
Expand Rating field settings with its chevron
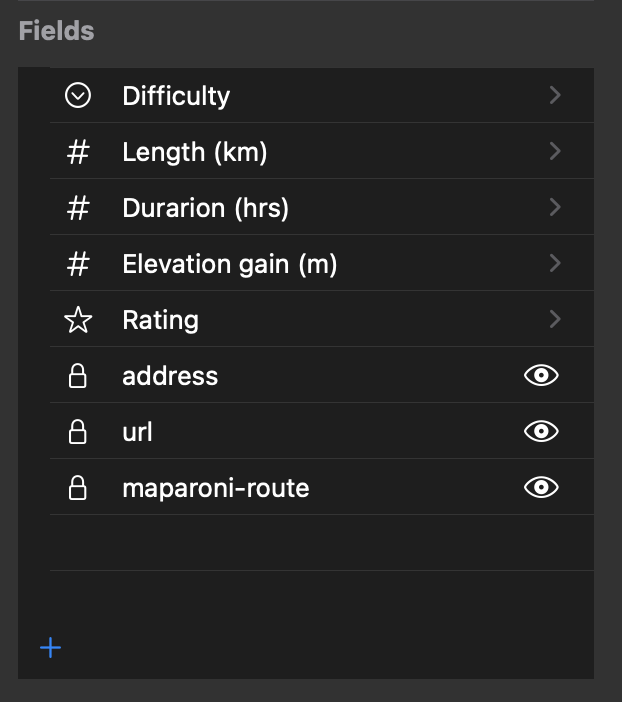(555, 319)
